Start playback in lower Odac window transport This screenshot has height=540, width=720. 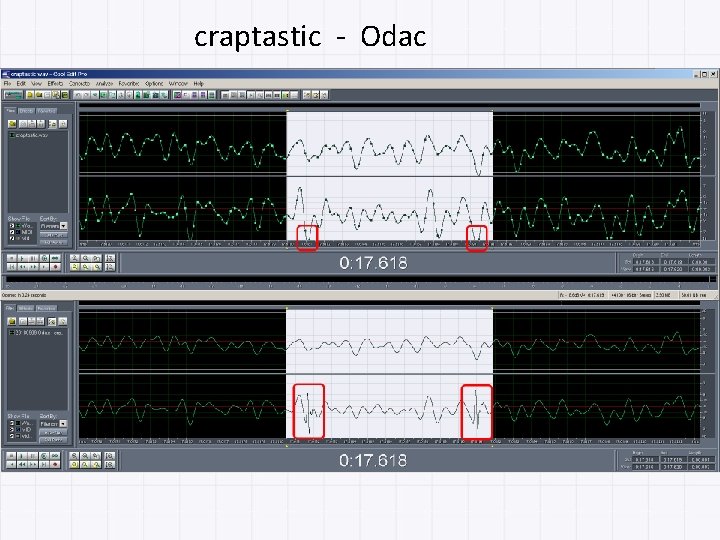coord(22,456)
